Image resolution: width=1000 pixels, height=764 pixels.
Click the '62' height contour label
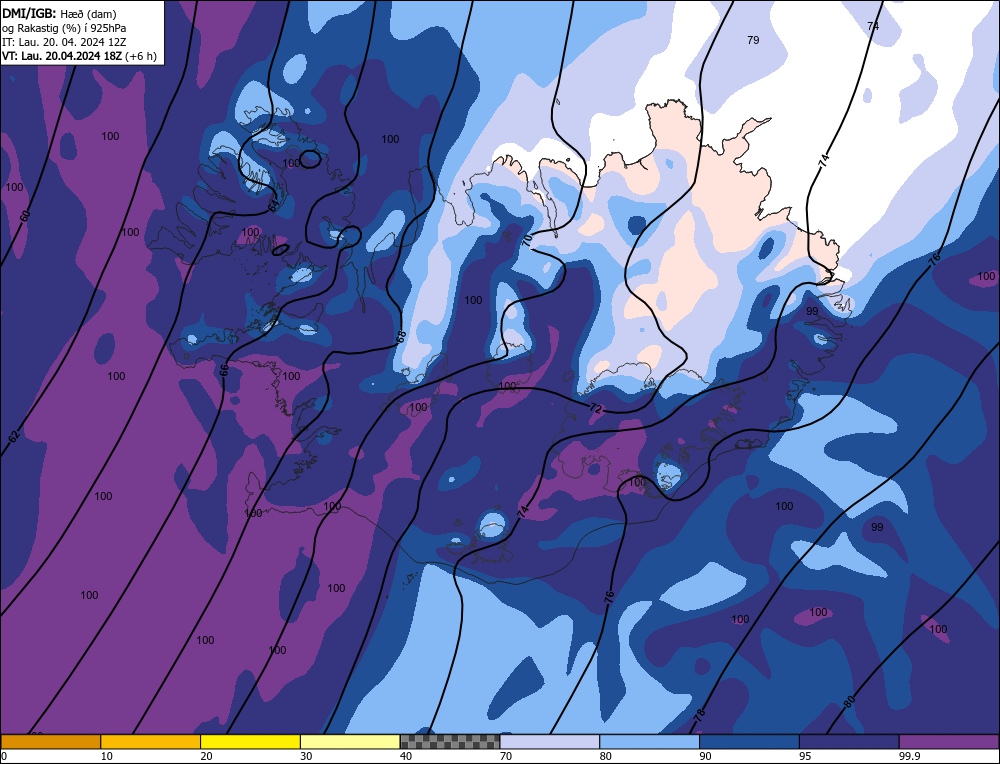pos(14,437)
